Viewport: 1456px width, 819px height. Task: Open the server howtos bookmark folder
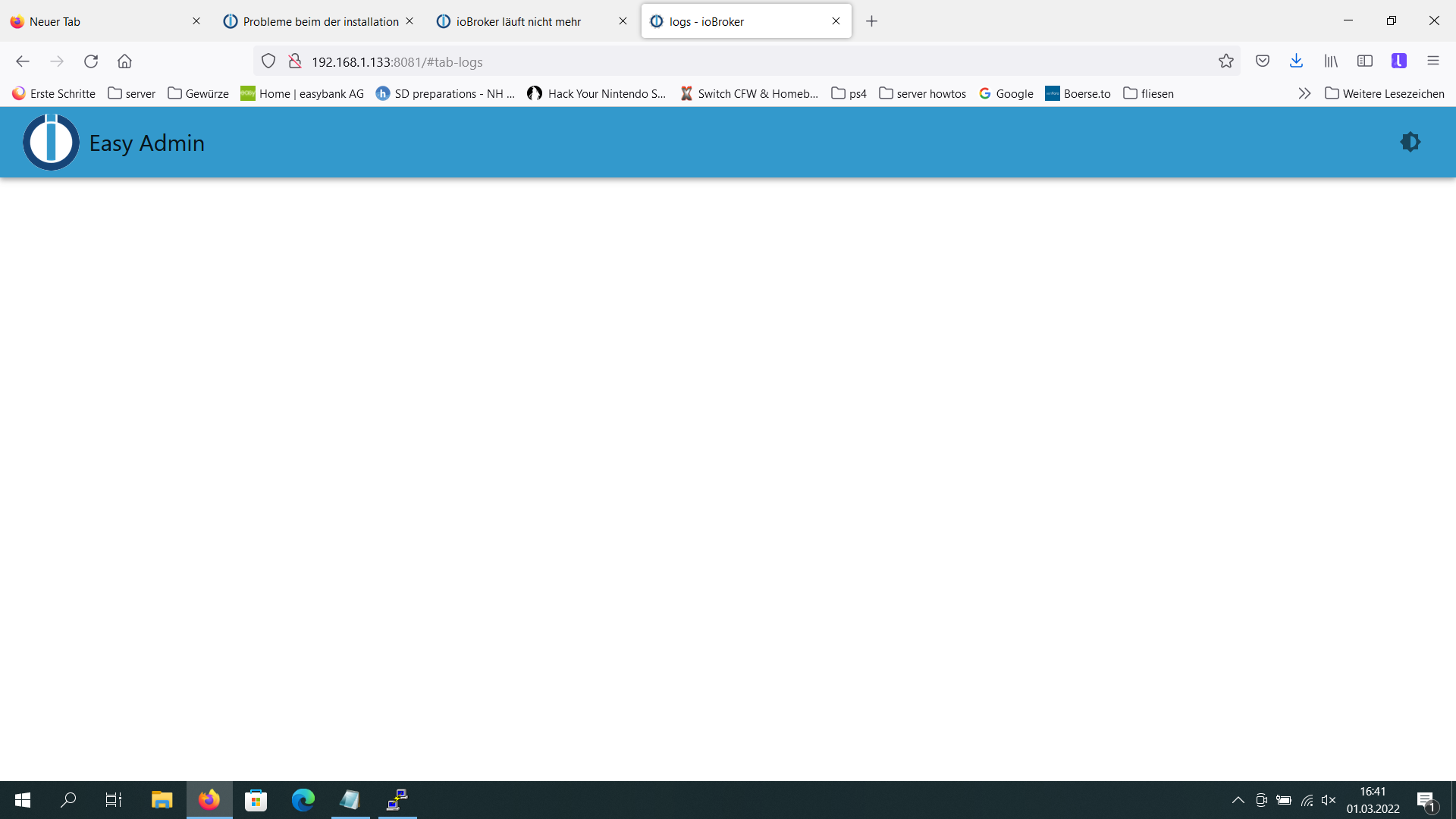(x=922, y=93)
